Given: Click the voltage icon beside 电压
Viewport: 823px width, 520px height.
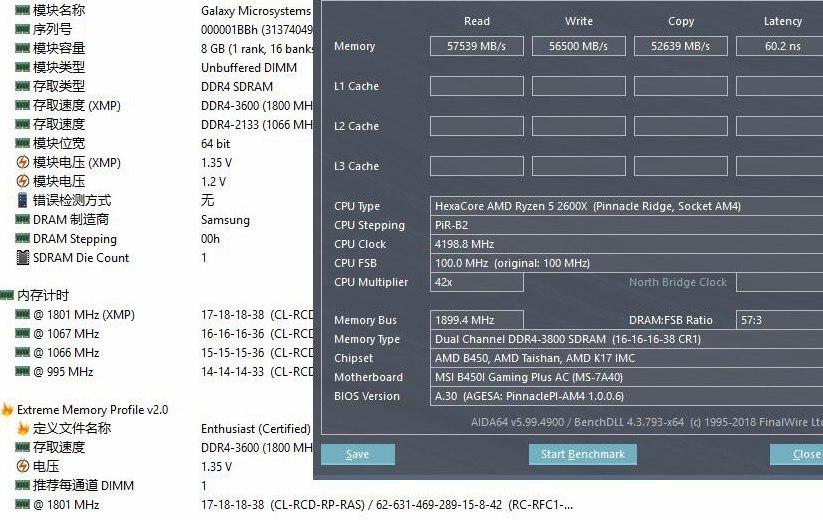Looking at the screenshot, I should tap(23, 466).
